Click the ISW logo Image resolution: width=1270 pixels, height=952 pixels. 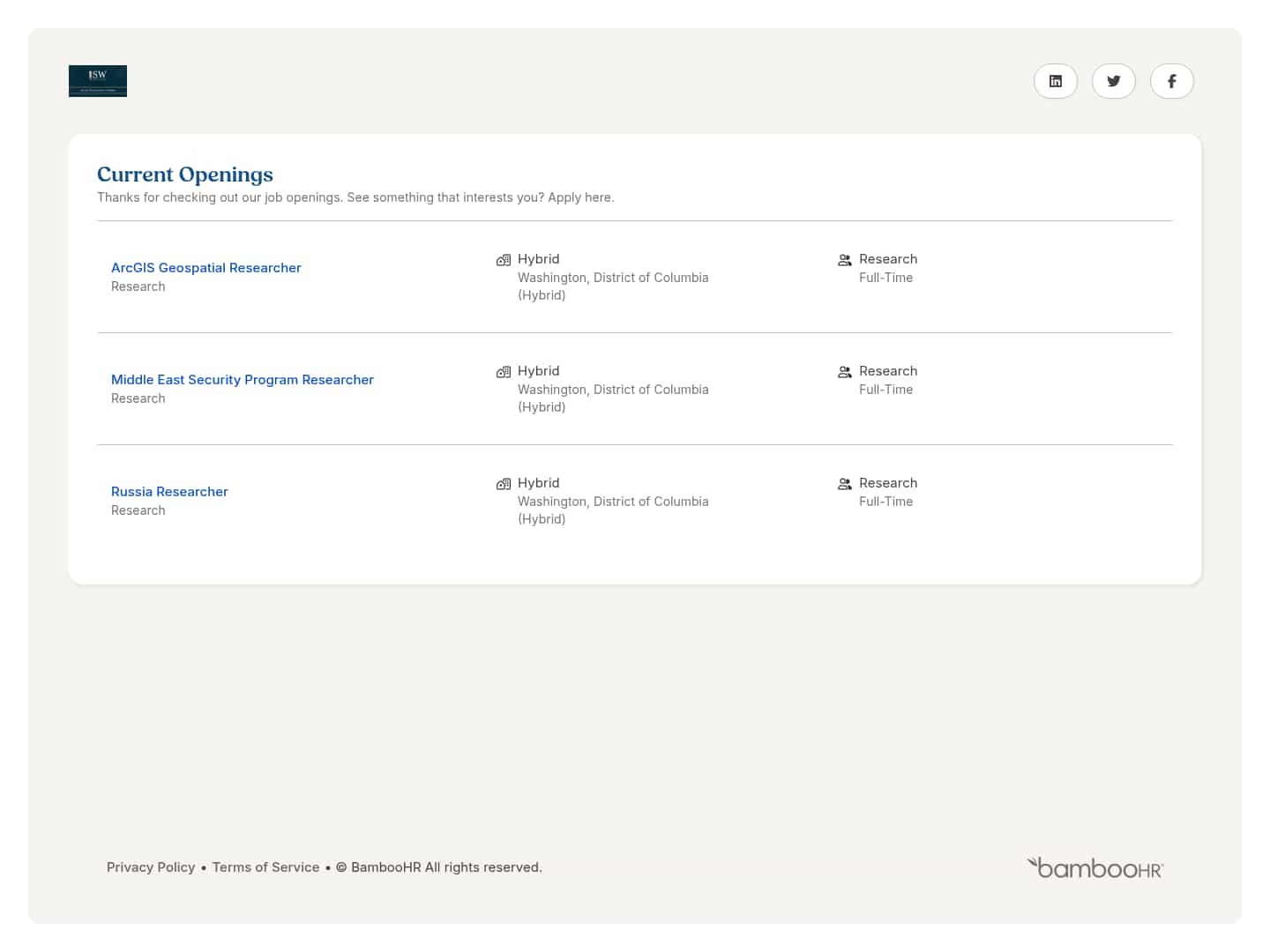pyautogui.click(x=97, y=81)
